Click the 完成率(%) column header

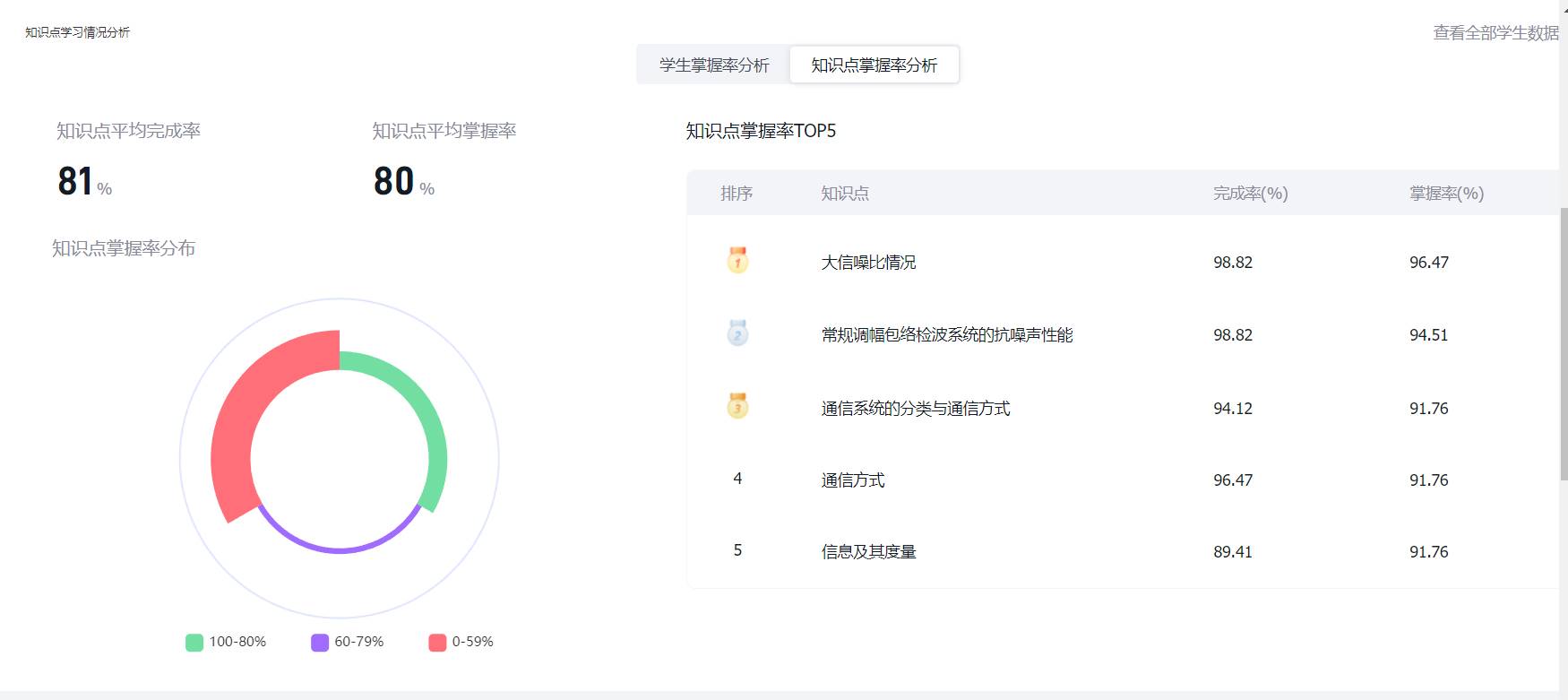coord(1250,194)
